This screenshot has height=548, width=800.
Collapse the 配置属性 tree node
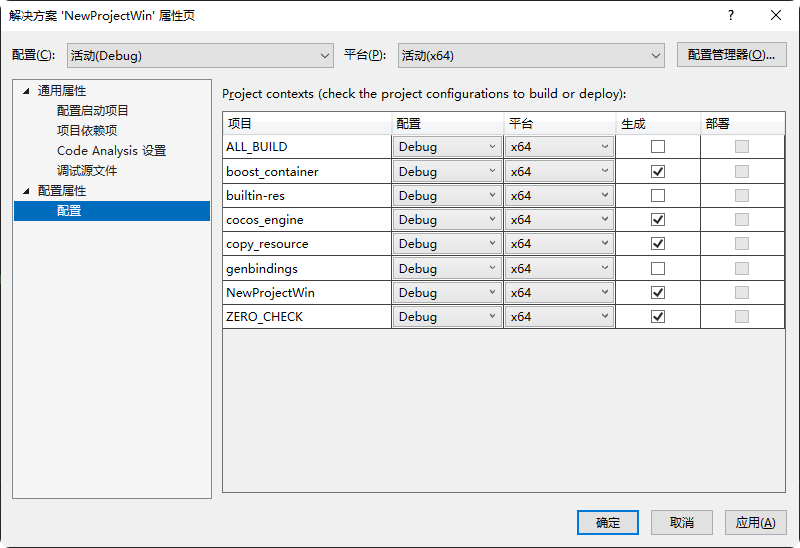point(27,191)
